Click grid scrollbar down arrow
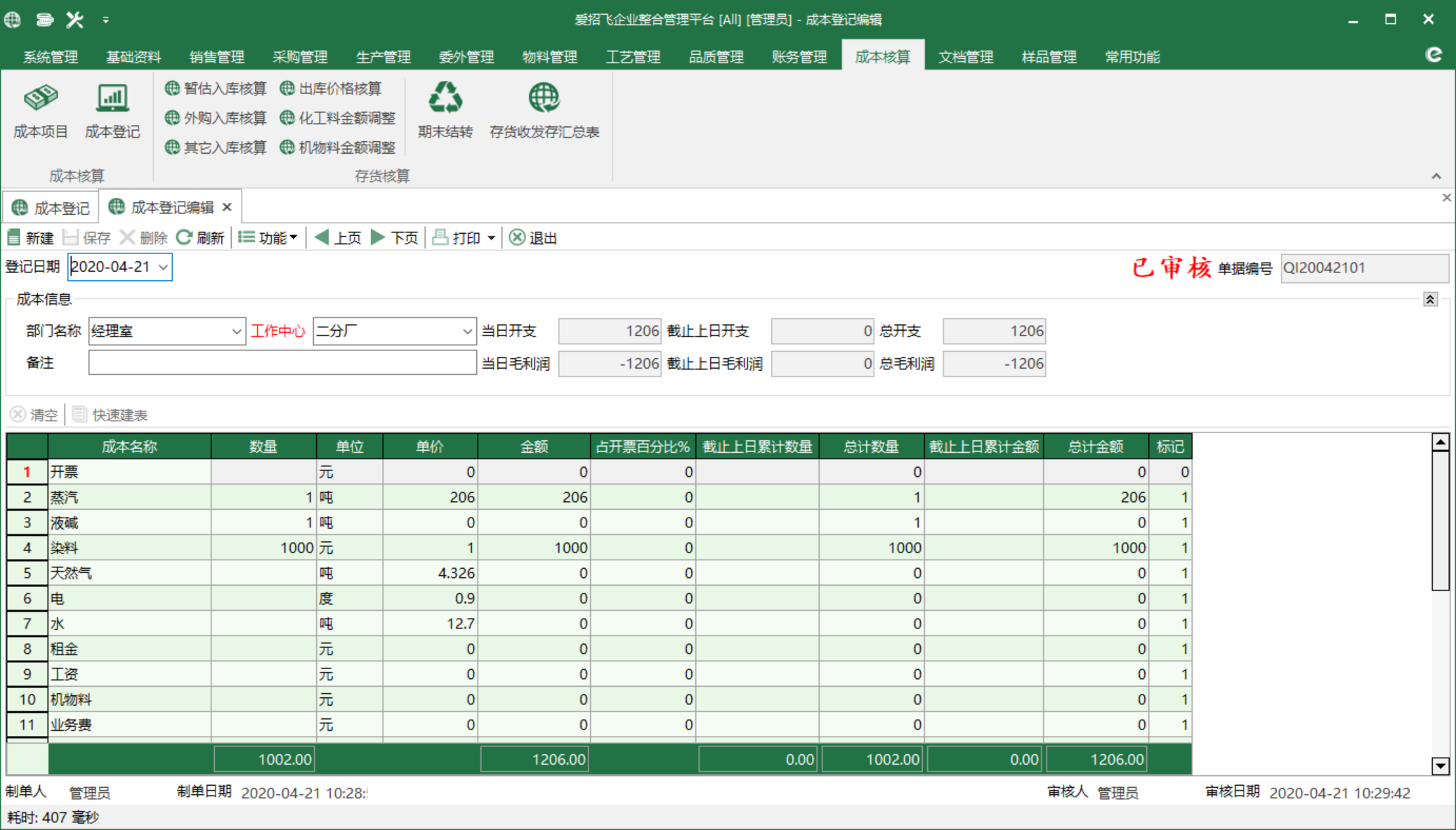Image resolution: width=1456 pixels, height=830 pixels. pos(1441,766)
